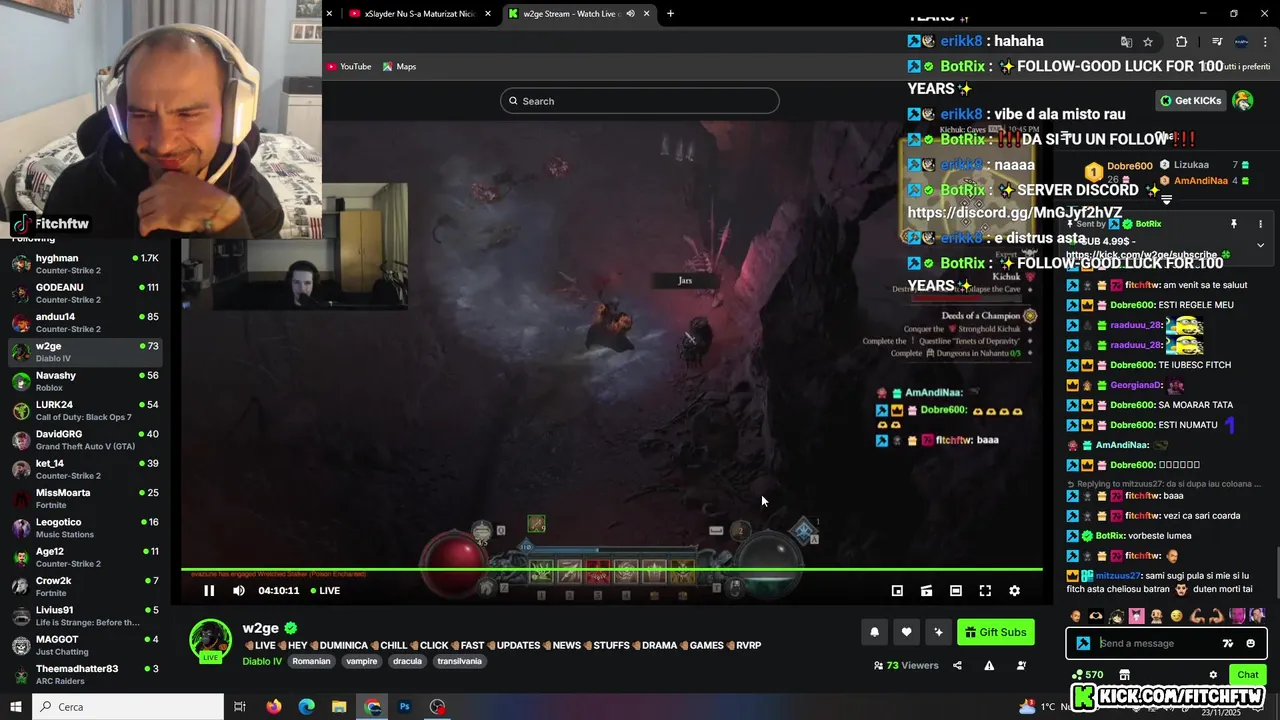Open chat settings gear
The width and height of the screenshot is (1280, 720).
pyautogui.click(x=1213, y=675)
